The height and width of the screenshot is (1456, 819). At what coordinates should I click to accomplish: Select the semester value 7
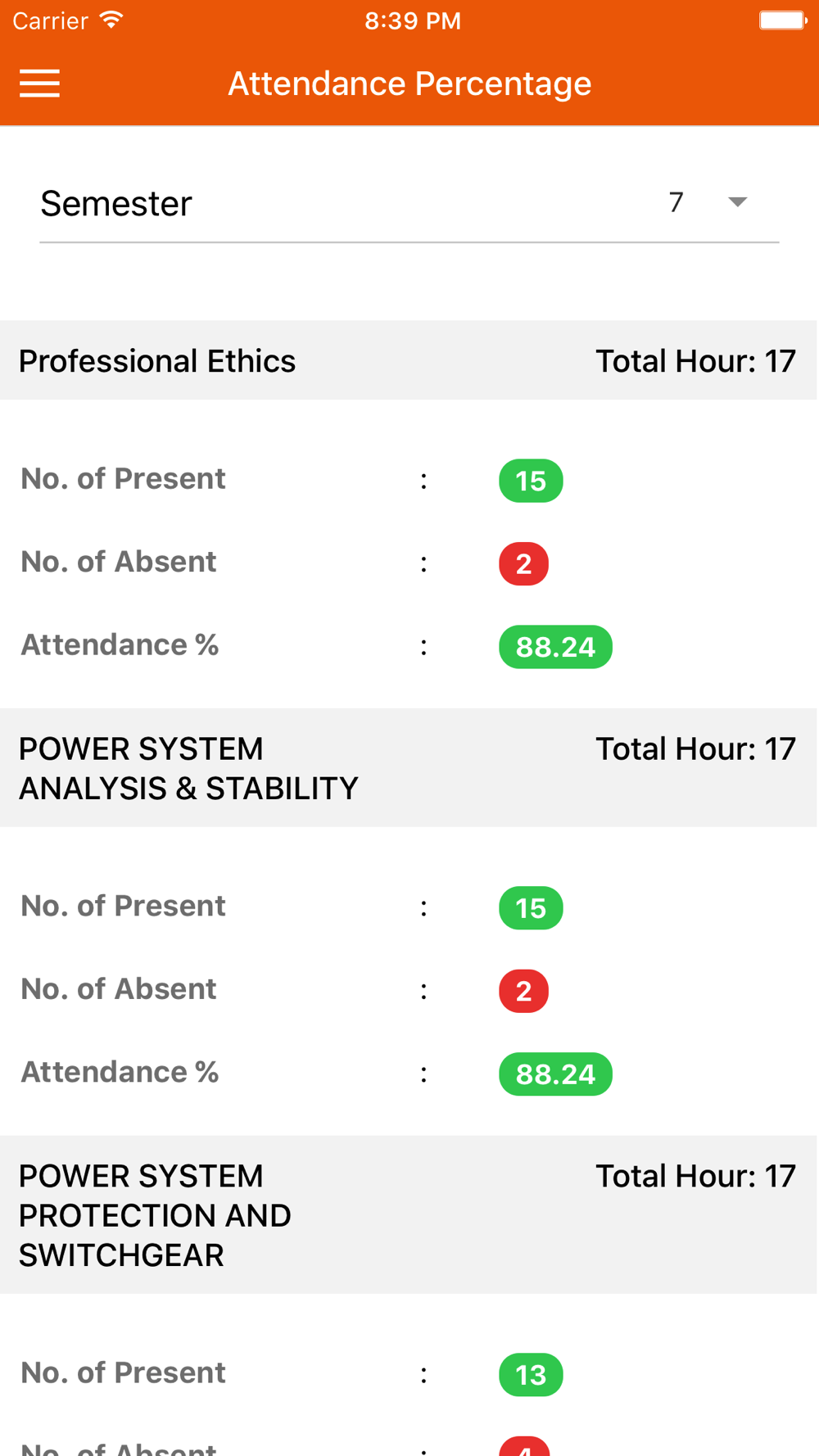[x=676, y=202]
